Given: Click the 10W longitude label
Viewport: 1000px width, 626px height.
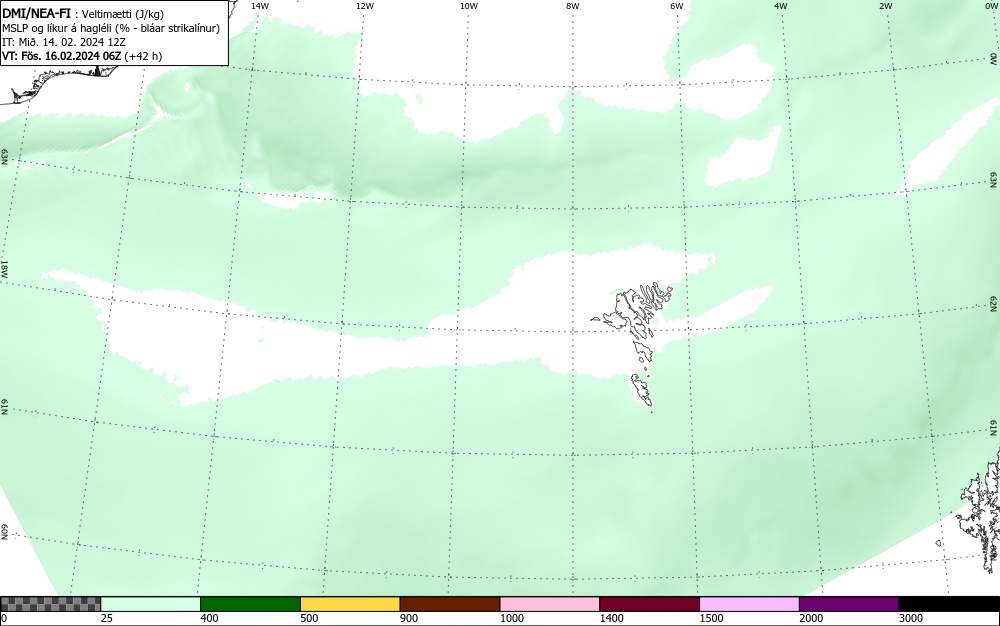Looking at the screenshot, I should (469, 6).
